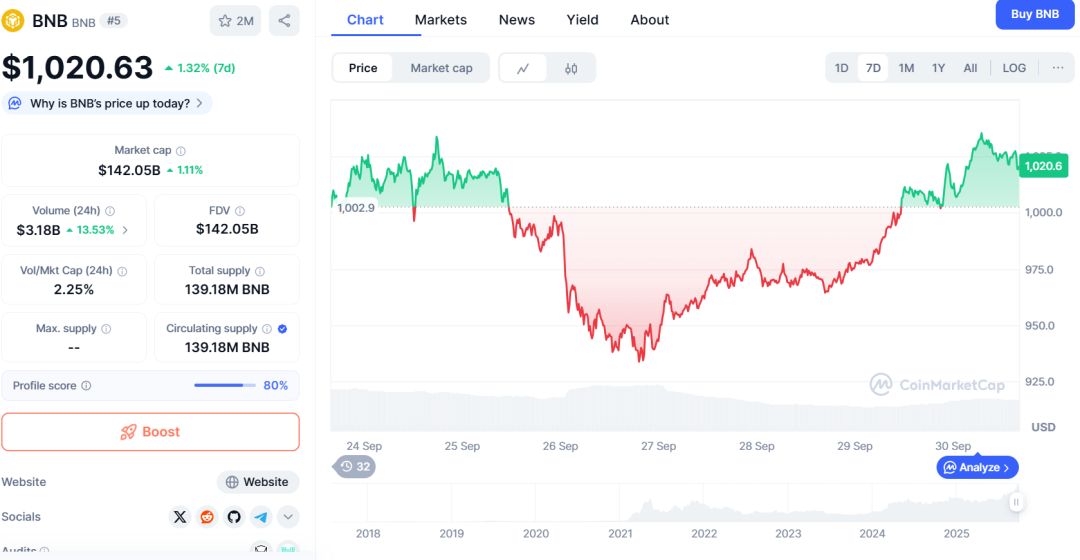1080x560 pixels.
Task: Open chart more options ellipsis menu
Action: click(1058, 68)
